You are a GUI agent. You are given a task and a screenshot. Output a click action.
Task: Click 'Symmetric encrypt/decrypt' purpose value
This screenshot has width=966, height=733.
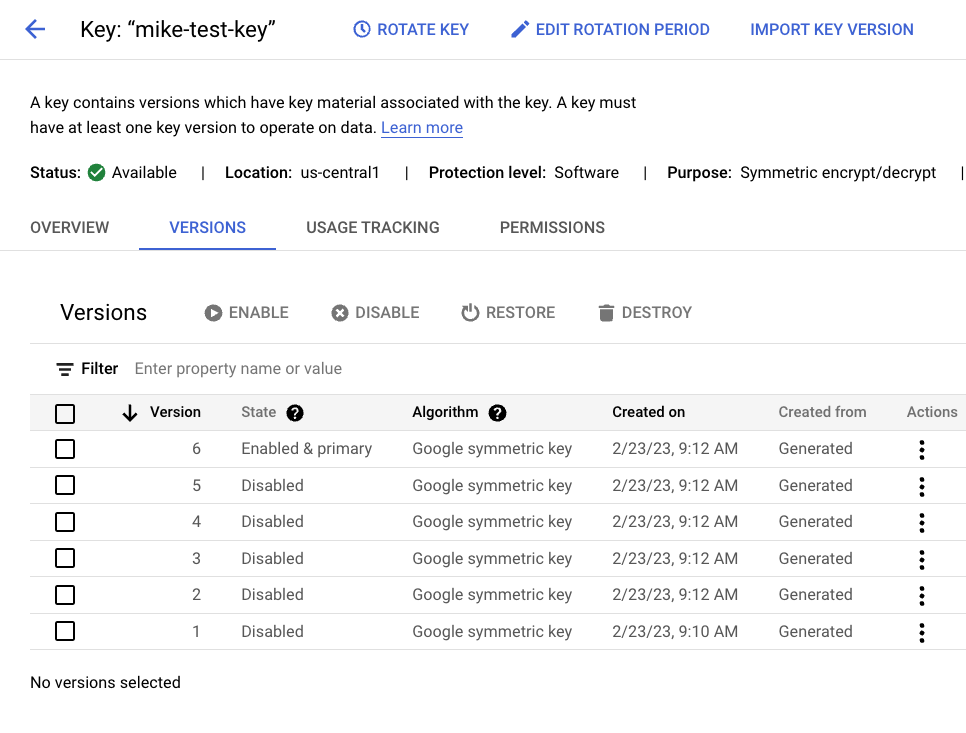[x=837, y=172]
